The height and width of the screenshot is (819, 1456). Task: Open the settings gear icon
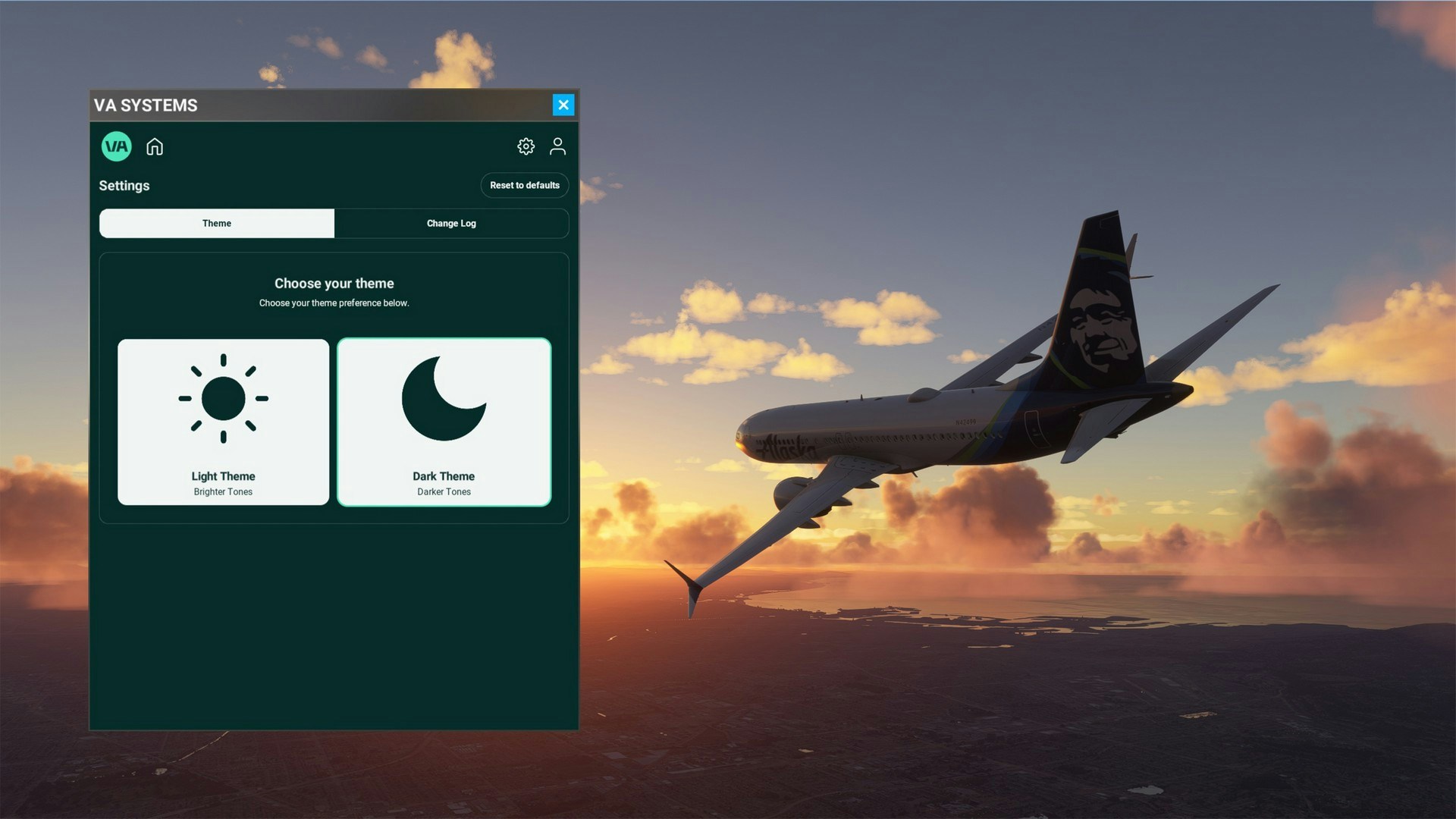click(526, 146)
